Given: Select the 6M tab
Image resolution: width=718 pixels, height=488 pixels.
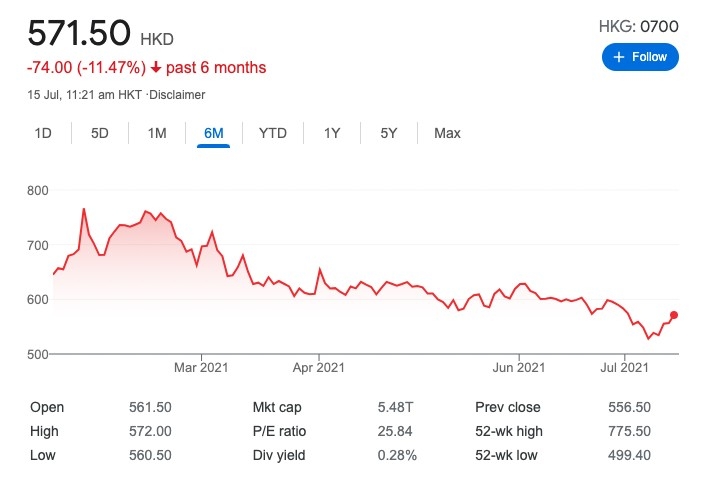Looking at the screenshot, I should [213, 133].
